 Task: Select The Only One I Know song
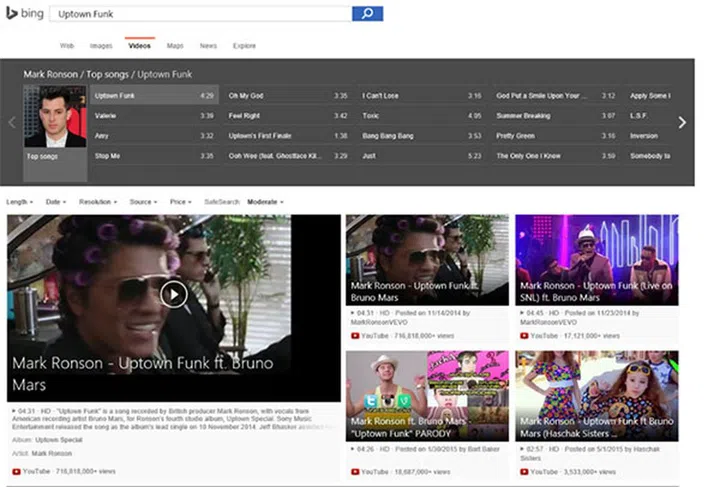[556, 156]
